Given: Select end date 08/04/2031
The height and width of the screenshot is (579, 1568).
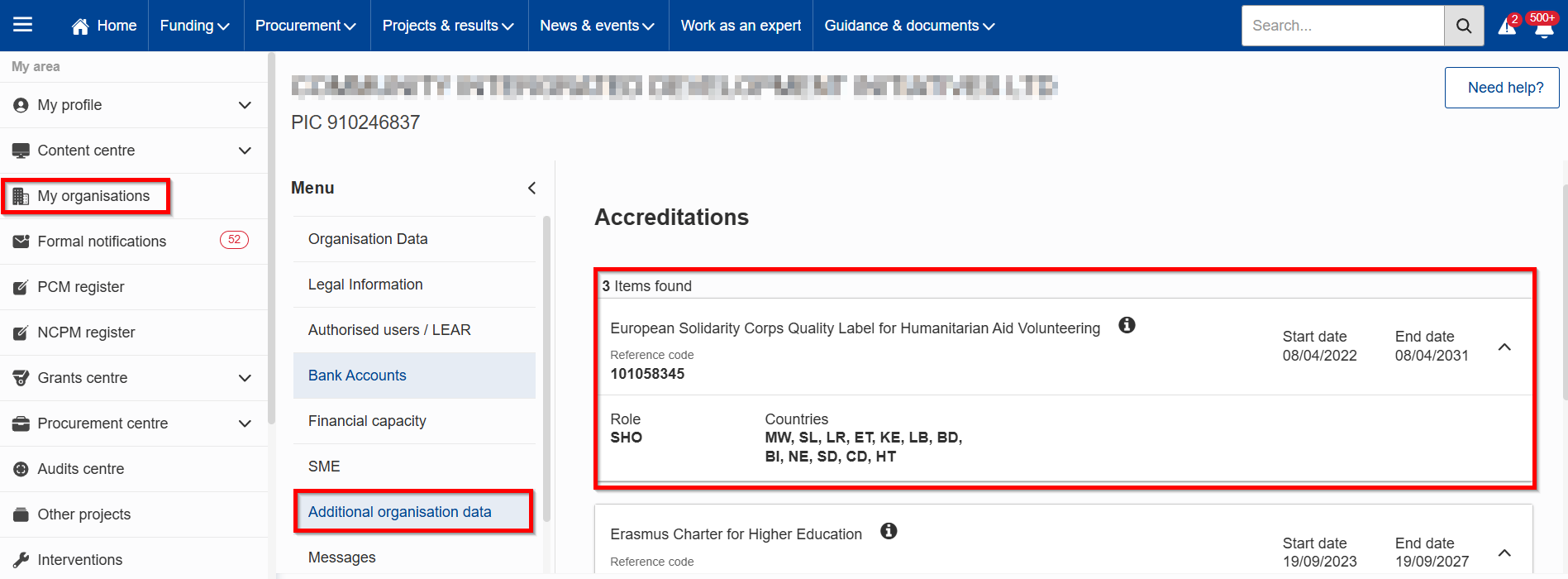Looking at the screenshot, I should (1432, 356).
